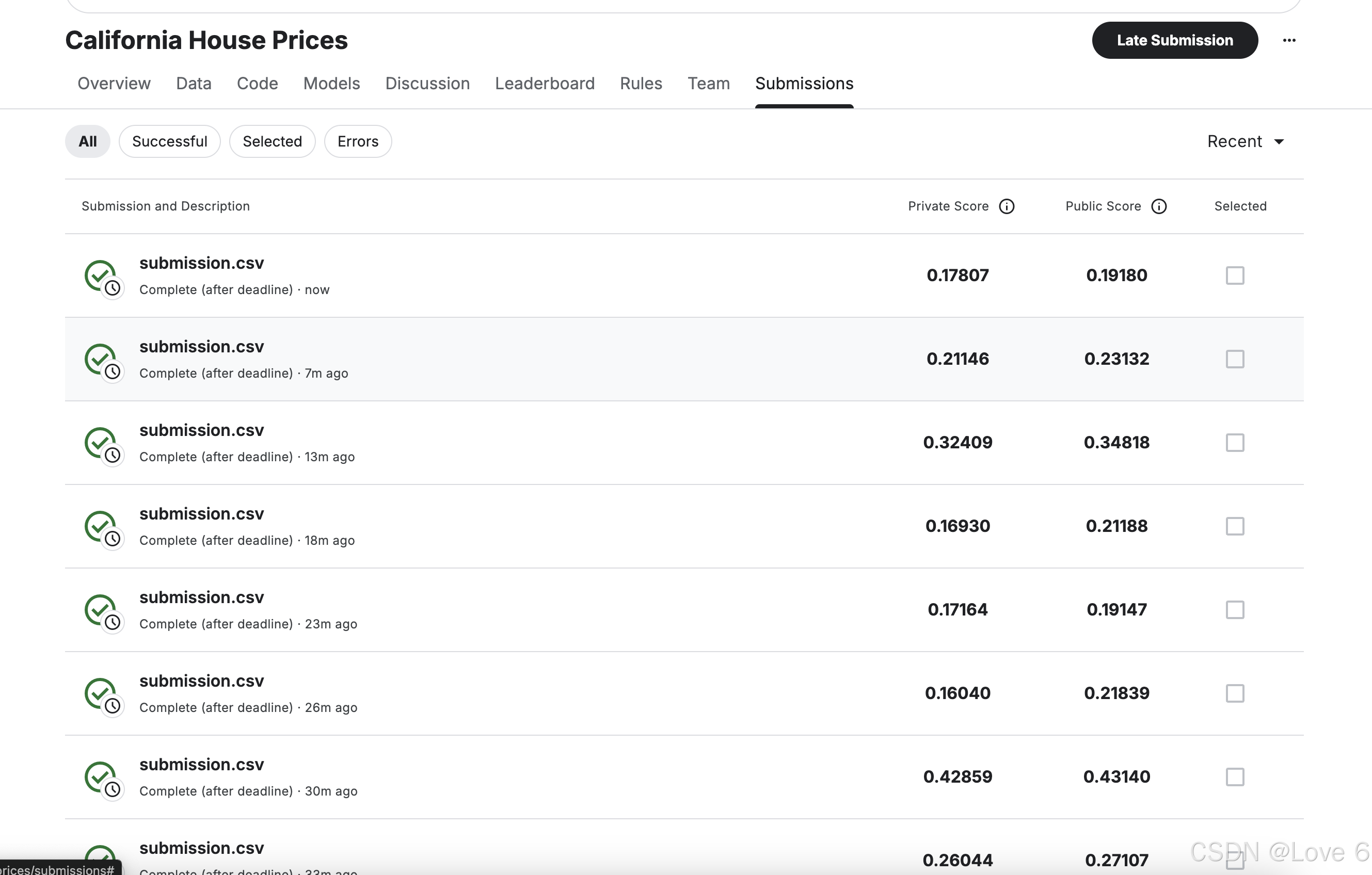The image size is (1372, 875).
Task: Select checkbox for 0.21146 score submission
Action: coord(1235,359)
